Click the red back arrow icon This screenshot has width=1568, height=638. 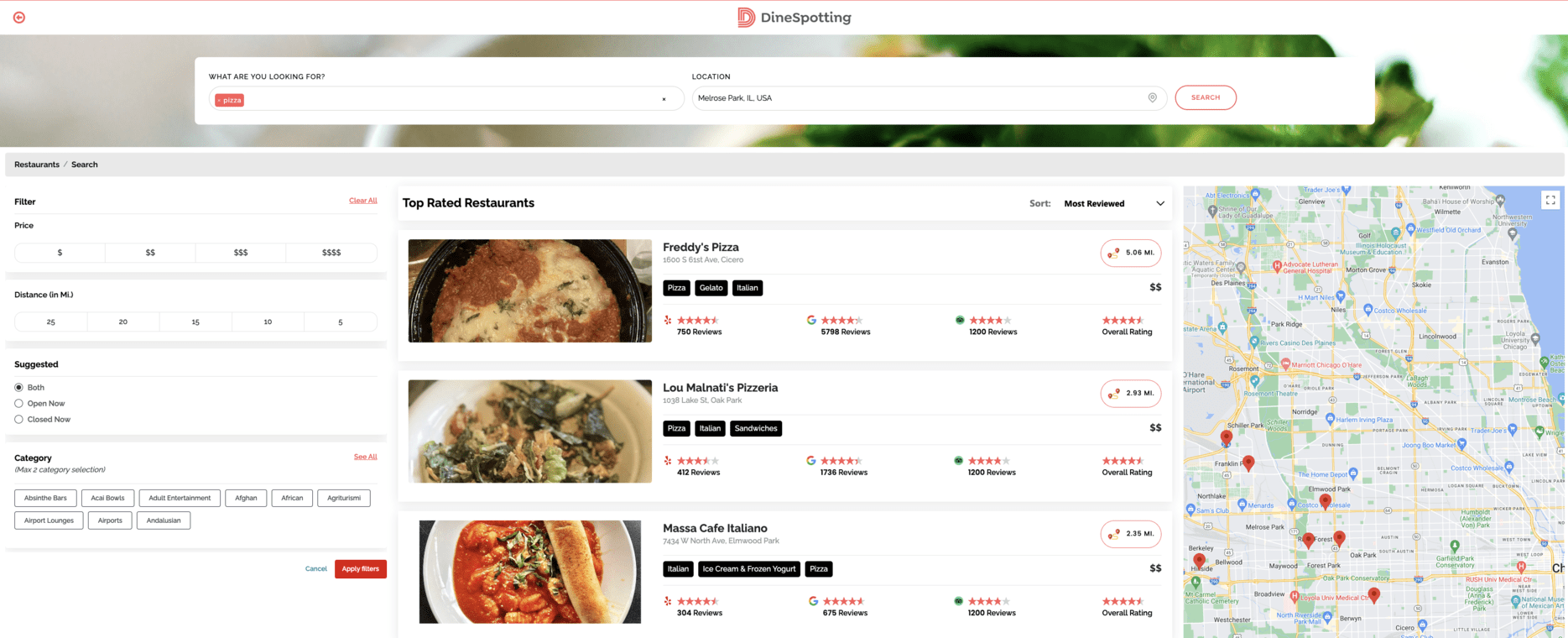(x=18, y=18)
